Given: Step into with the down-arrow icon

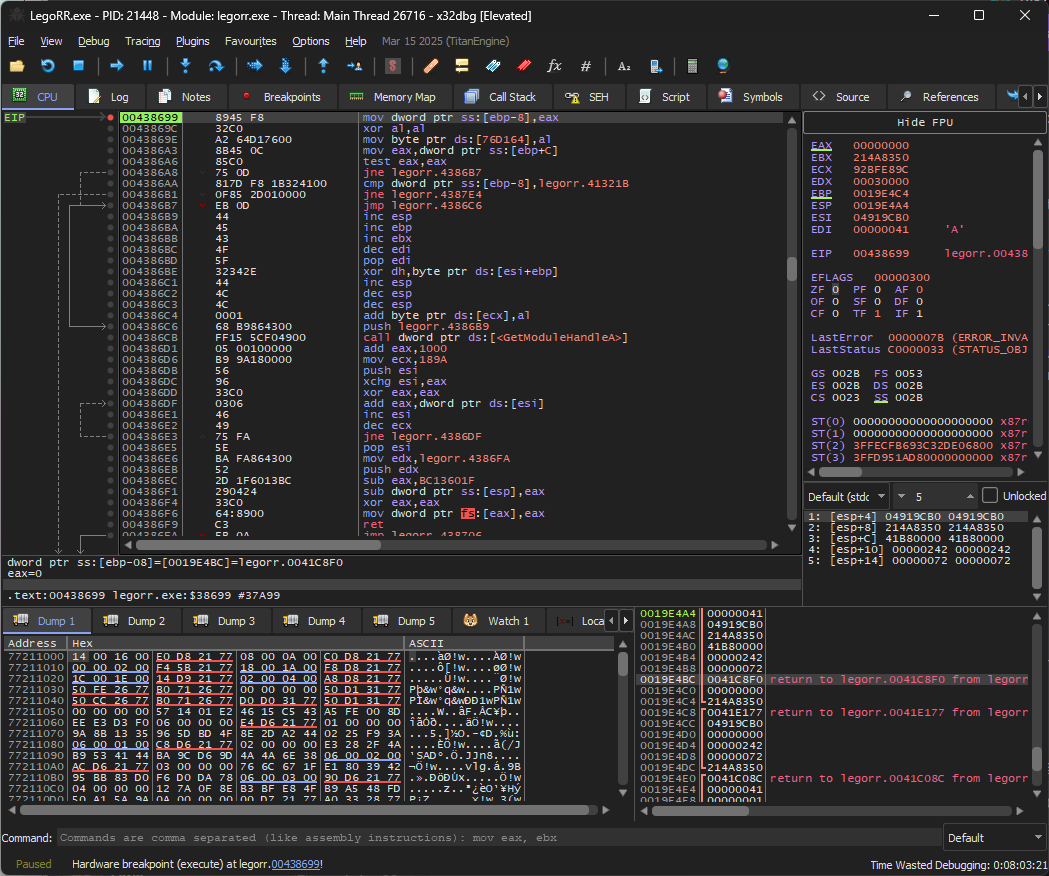Looking at the screenshot, I should pos(185,66).
